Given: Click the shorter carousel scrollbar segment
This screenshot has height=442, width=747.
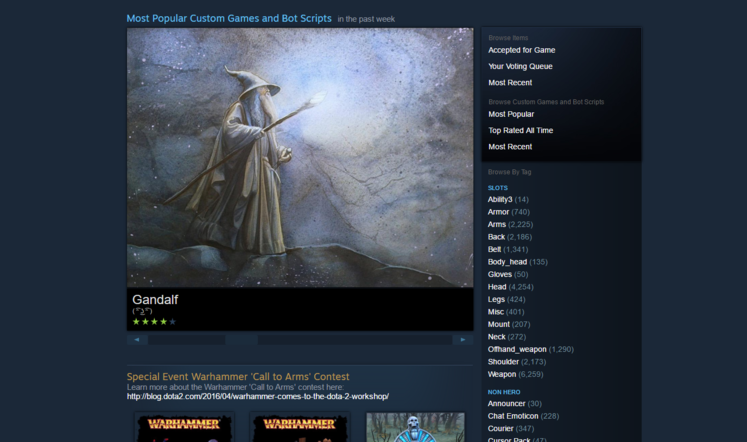Looking at the screenshot, I should pos(187,340).
